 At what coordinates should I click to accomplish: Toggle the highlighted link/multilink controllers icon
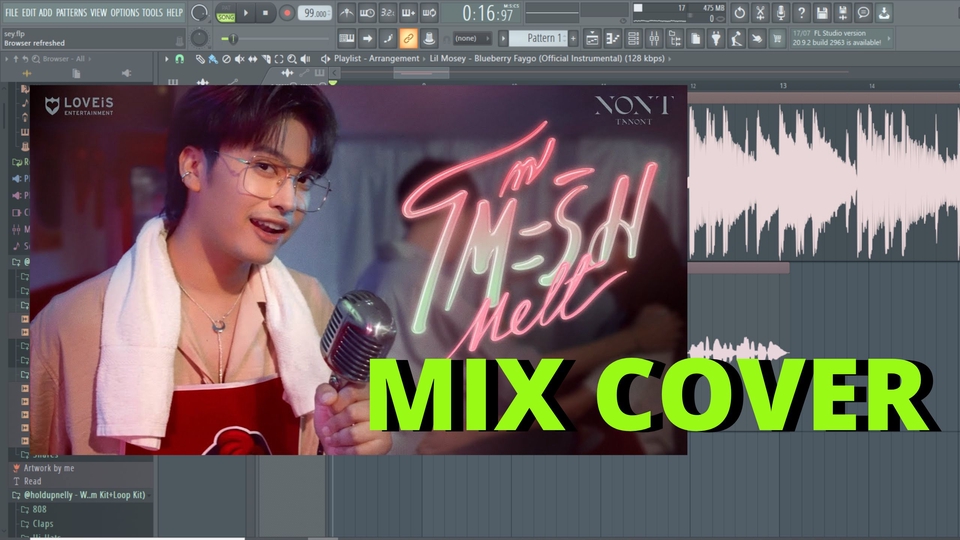coord(408,39)
